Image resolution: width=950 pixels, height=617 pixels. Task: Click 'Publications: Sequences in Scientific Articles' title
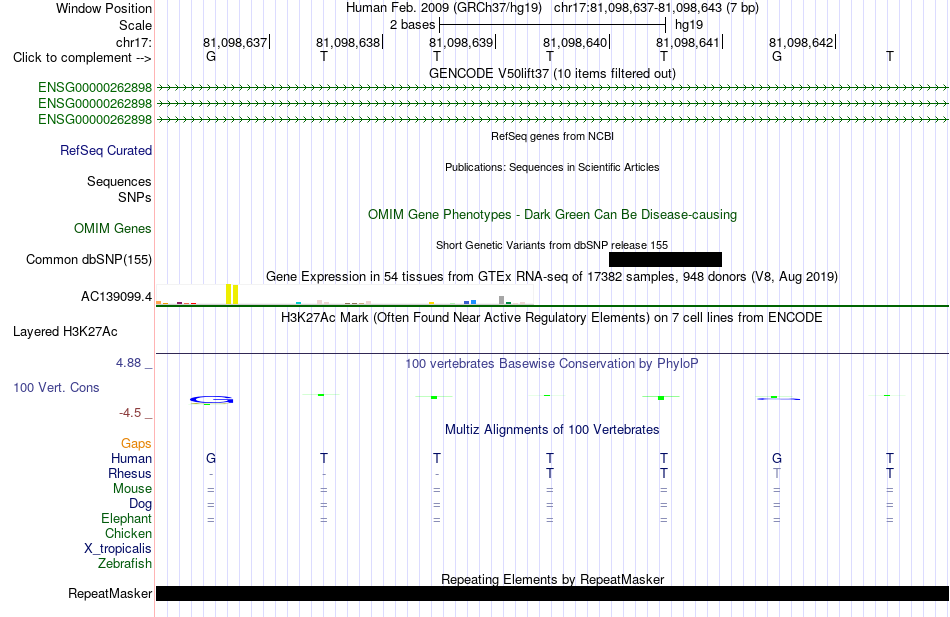(x=552, y=167)
